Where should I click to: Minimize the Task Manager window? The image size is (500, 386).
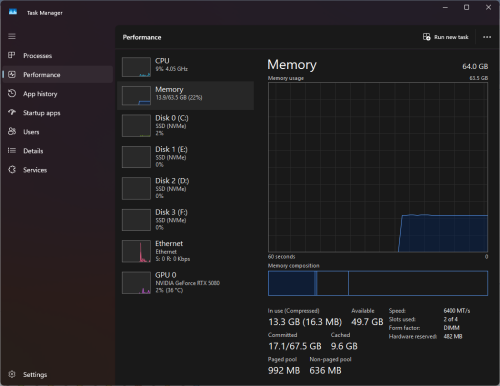[445, 7]
